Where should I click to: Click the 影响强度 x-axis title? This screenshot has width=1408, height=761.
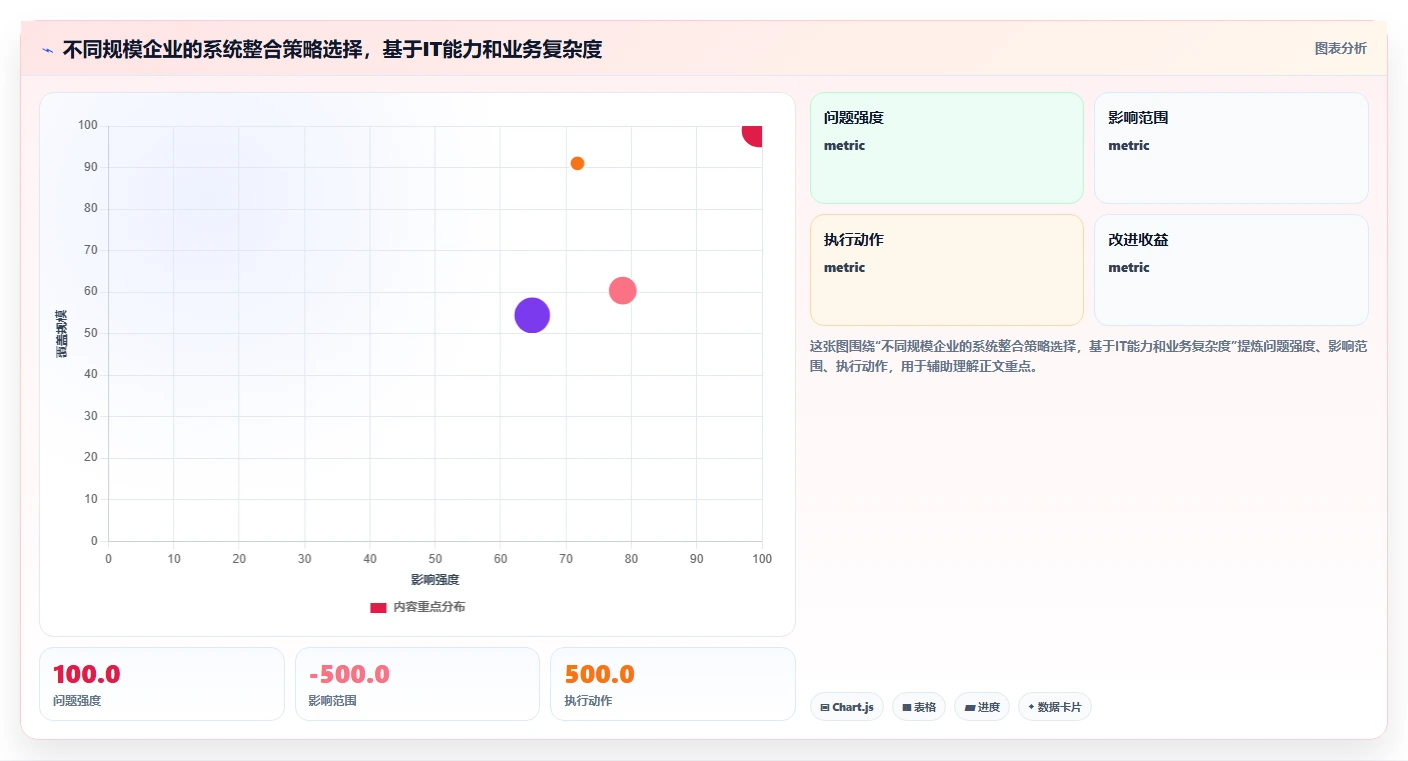coord(435,580)
